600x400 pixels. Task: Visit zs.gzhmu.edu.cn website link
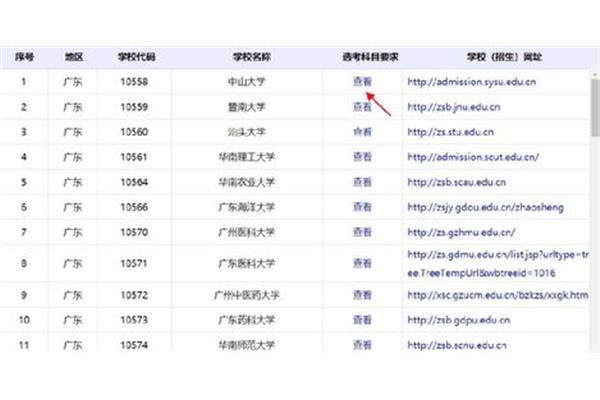[x=461, y=232]
